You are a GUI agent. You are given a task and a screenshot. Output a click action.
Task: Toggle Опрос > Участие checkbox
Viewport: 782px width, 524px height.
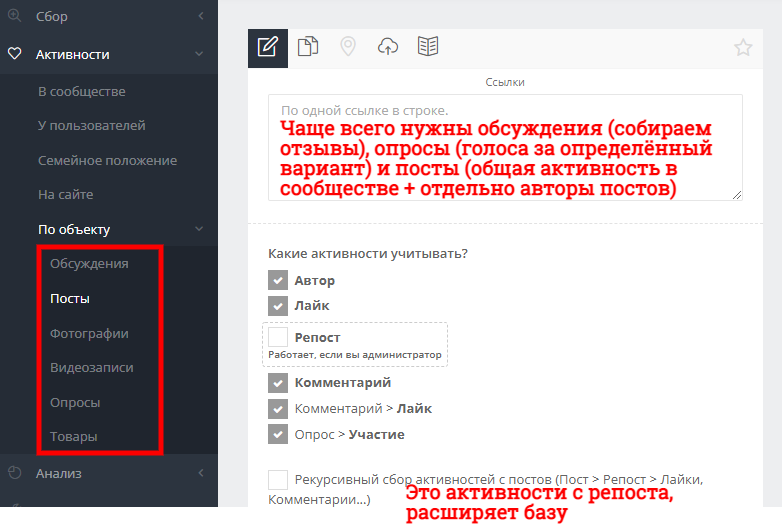pyautogui.click(x=278, y=434)
